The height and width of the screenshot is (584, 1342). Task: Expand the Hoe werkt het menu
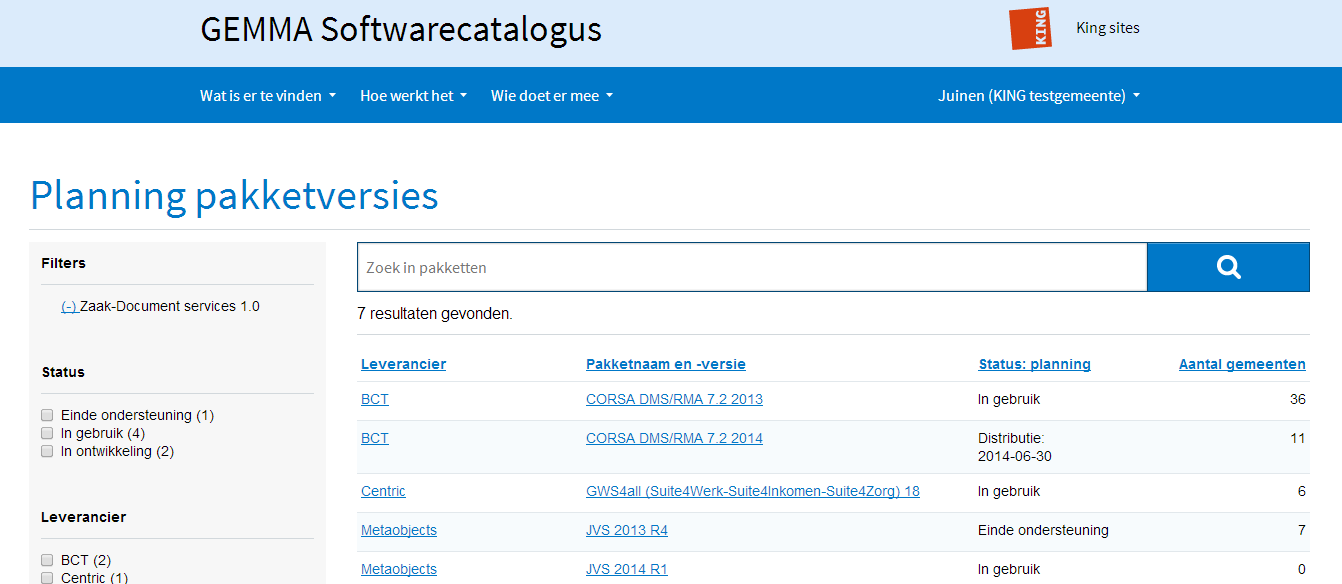pyautogui.click(x=414, y=96)
